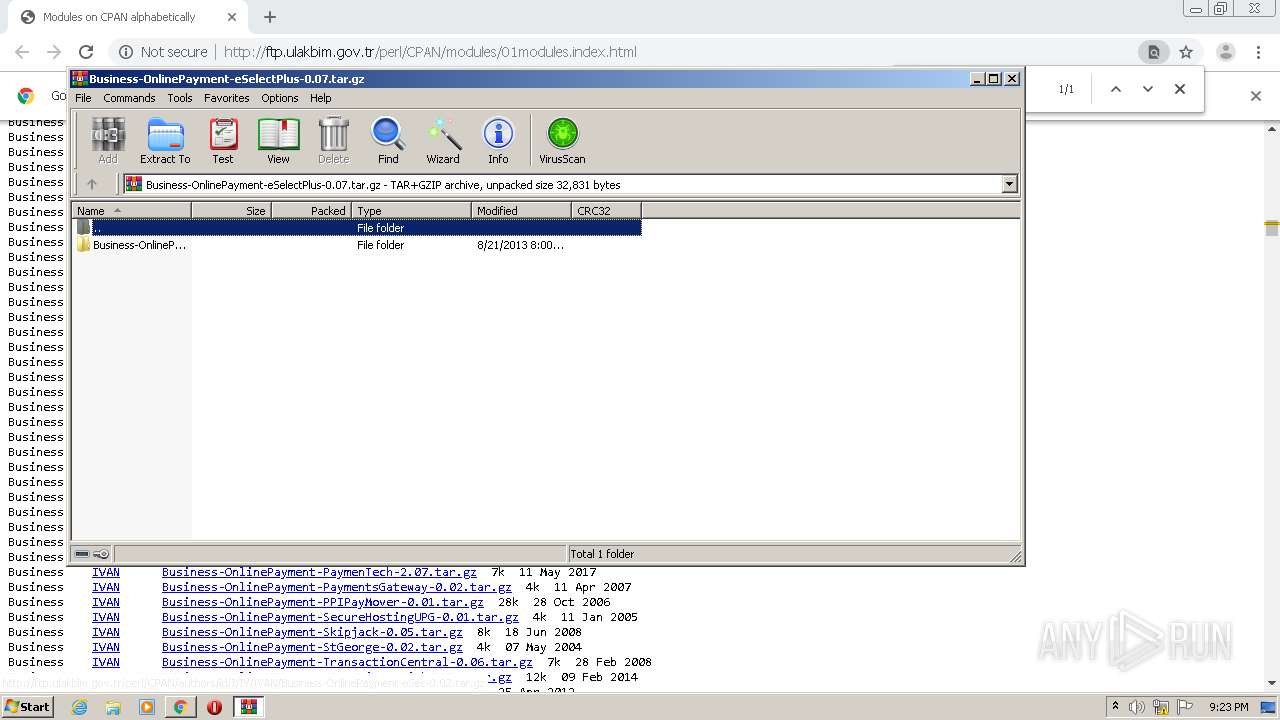1280x720 pixels.
Task: Click Business-OnlinePayment-Skipjack-0.05.tar.gz link
Action: coord(312,632)
